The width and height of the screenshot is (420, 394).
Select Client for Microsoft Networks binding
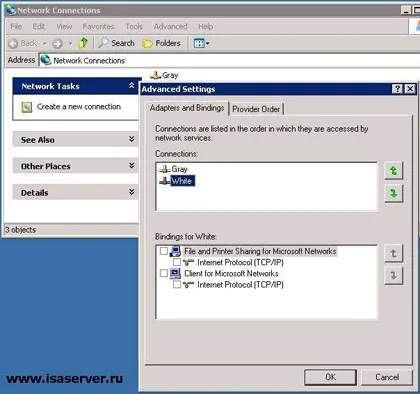pos(231,273)
